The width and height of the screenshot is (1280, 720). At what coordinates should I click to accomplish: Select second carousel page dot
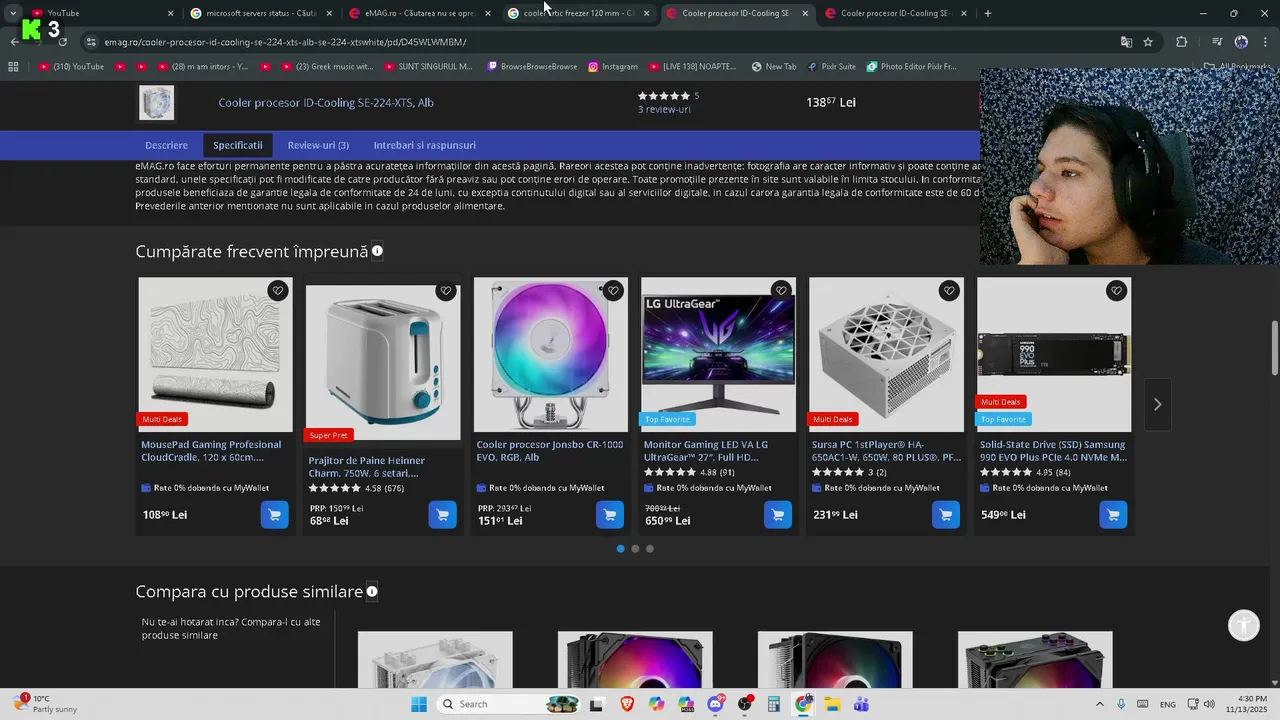coord(635,549)
